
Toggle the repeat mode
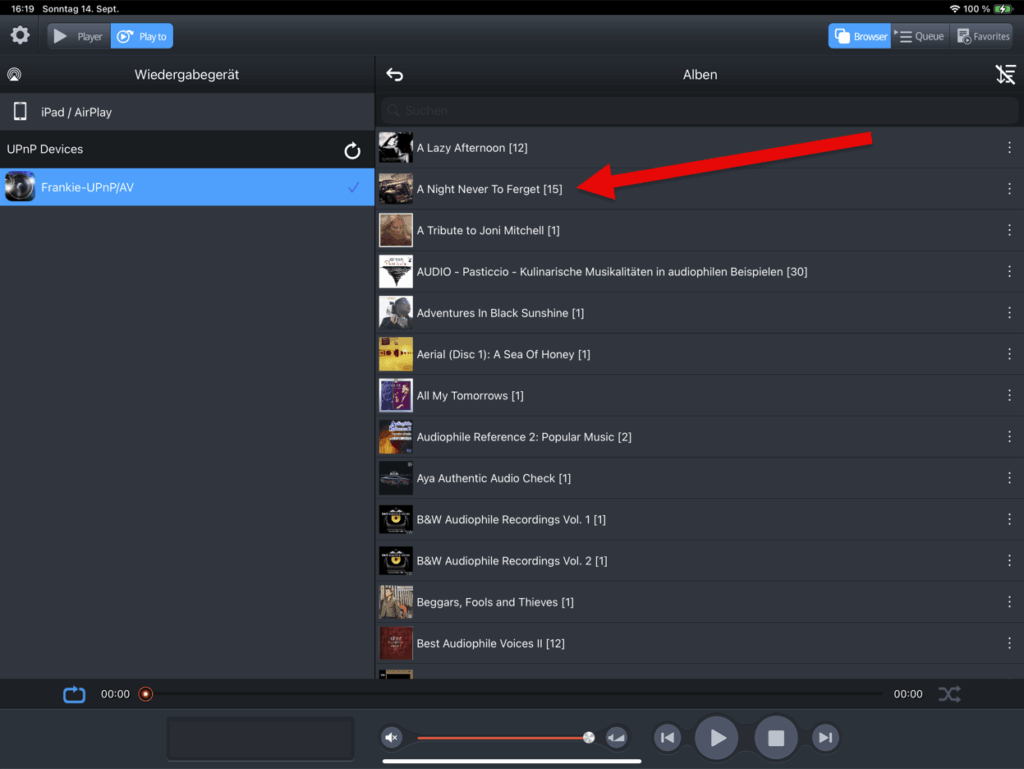point(75,694)
